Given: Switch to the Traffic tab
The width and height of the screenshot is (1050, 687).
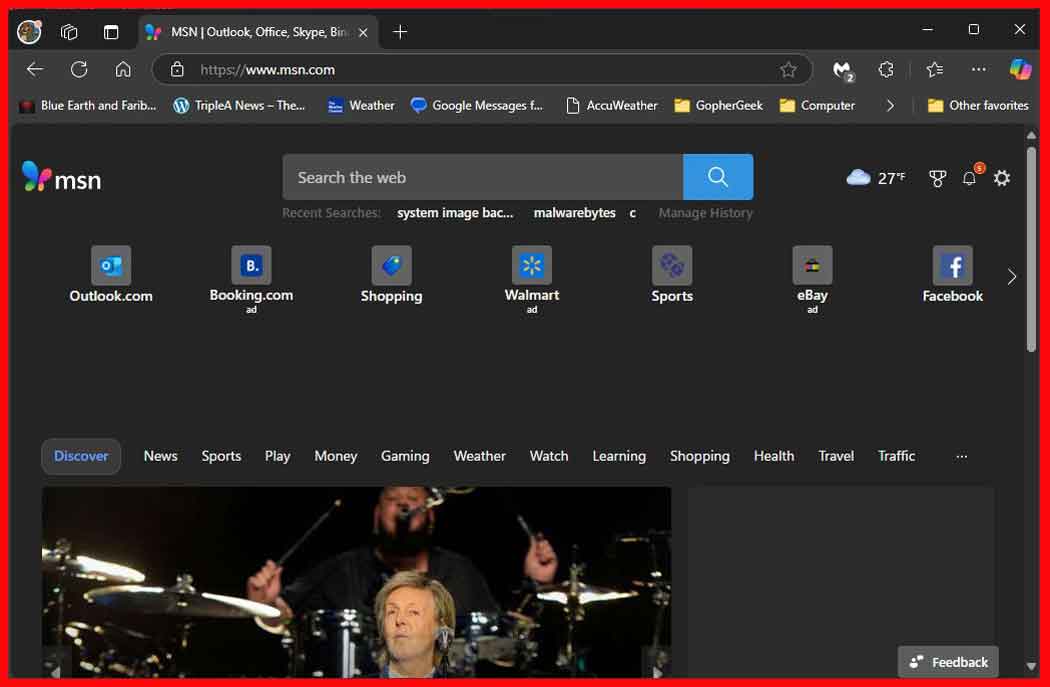Looking at the screenshot, I should (897, 456).
